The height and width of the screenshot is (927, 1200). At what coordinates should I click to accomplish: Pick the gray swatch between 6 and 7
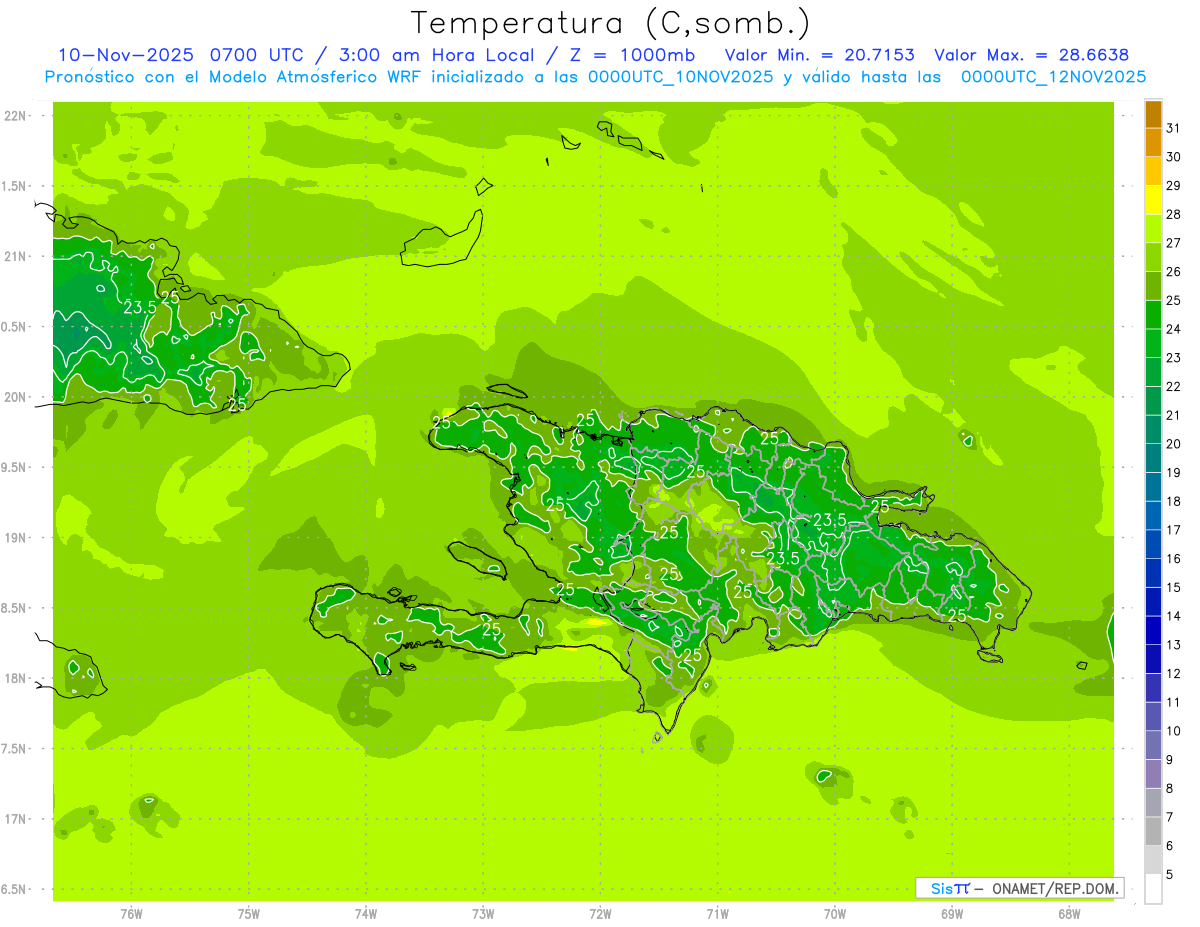click(x=1153, y=831)
